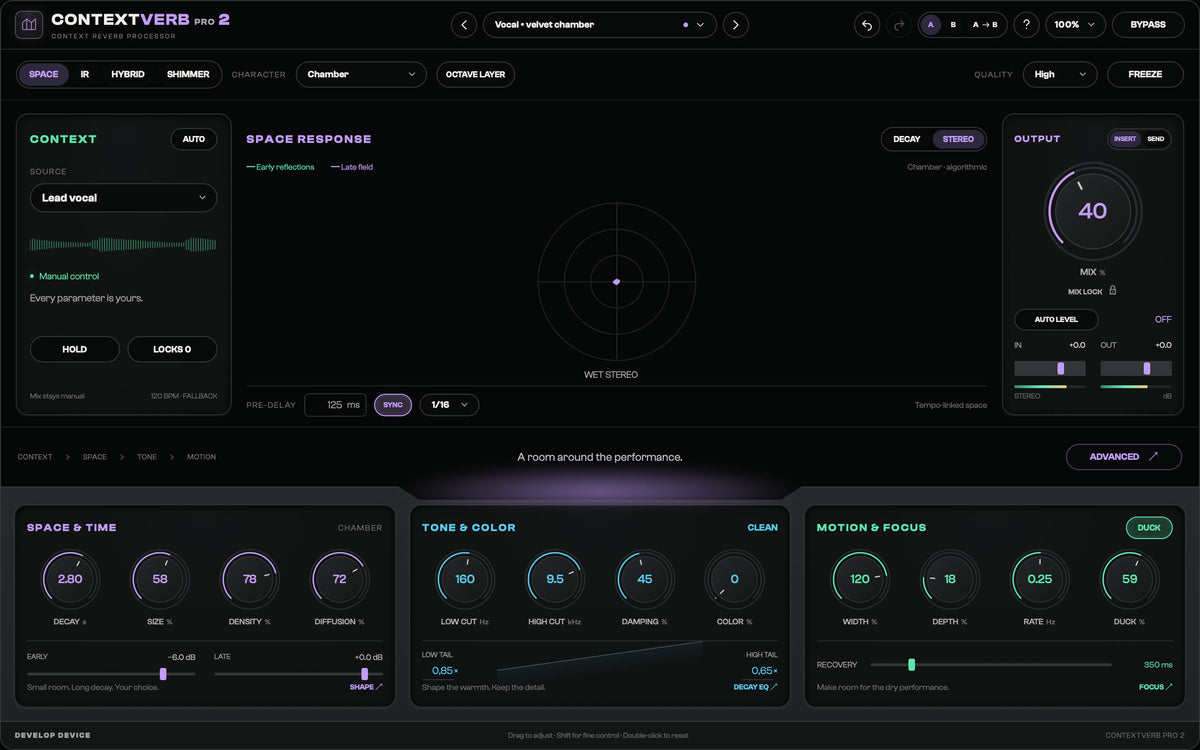Viewport: 1200px width, 750px height.
Task: Click the Density knob
Action: (x=250, y=579)
